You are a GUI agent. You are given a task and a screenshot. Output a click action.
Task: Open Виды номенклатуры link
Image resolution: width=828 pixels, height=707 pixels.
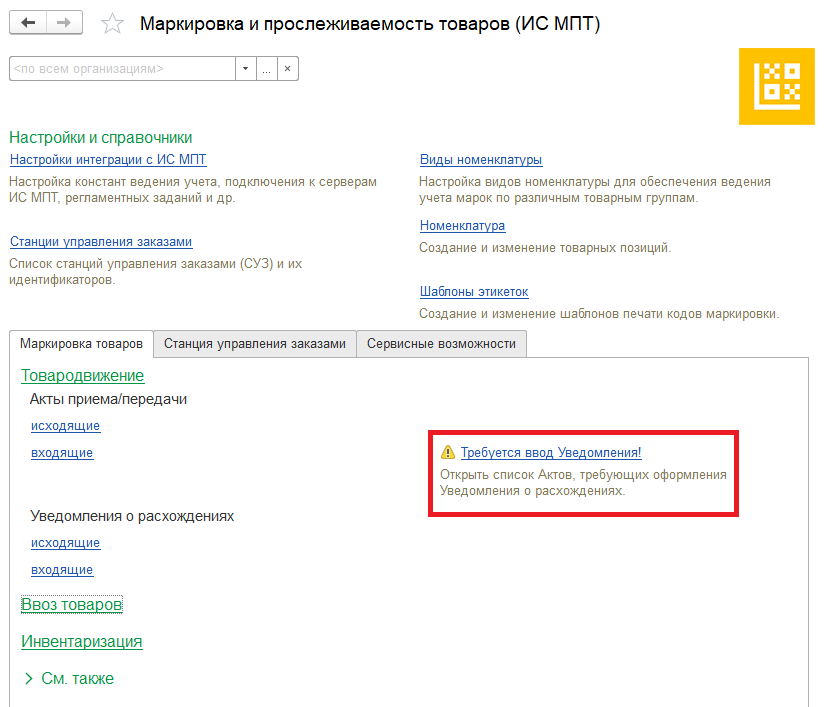[x=481, y=159]
